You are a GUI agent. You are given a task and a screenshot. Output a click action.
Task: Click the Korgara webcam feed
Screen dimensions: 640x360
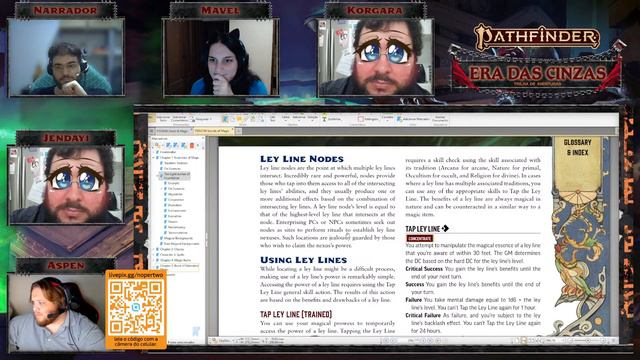click(x=376, y=57)
